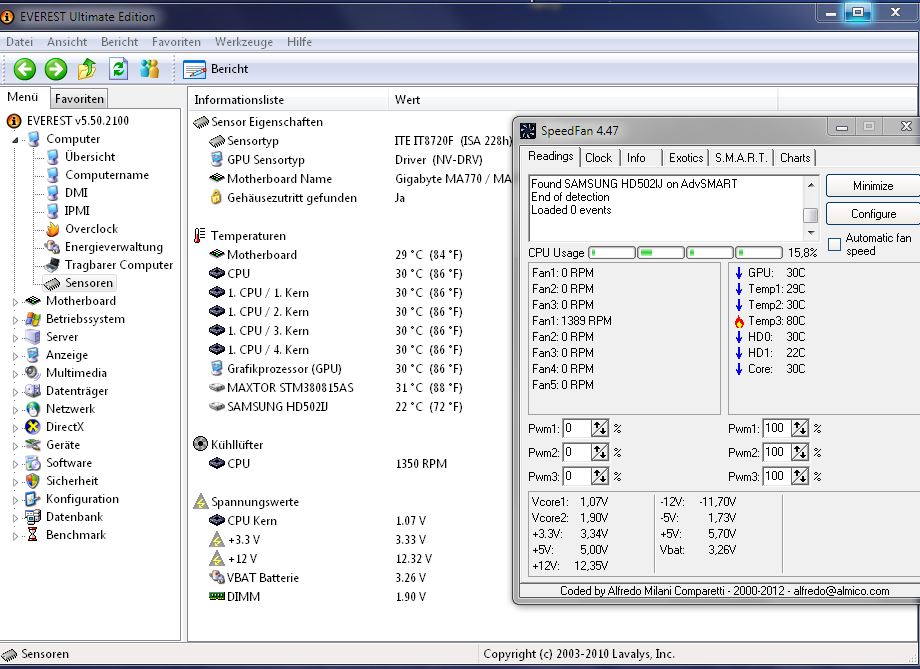Screen dimensions: 920x669
Task: Click the Geräte devices icon
Action: [x=33, y=445]
